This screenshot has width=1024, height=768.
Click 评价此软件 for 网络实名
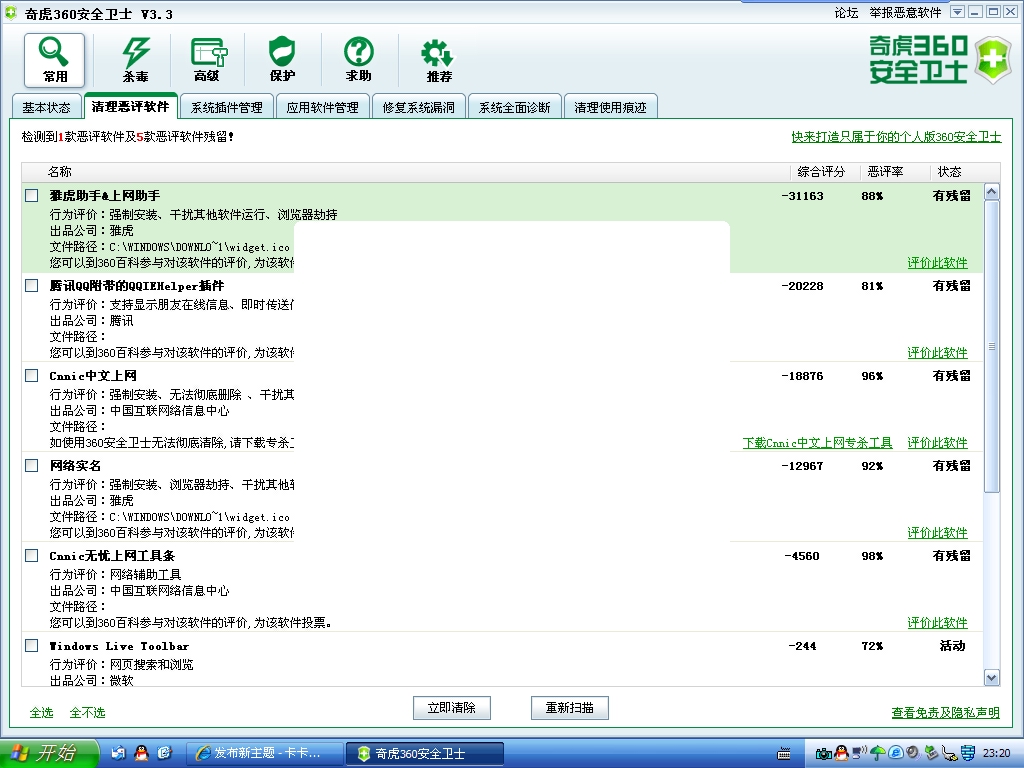click(937, 533)
